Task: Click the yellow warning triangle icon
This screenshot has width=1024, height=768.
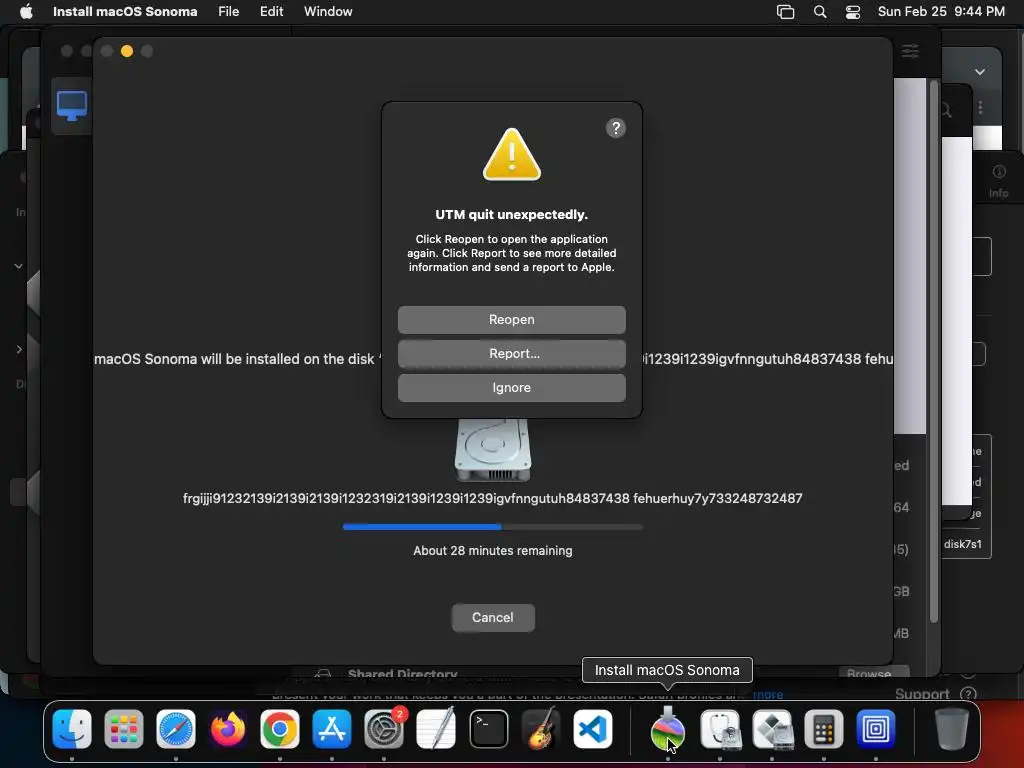Action: 511,154
